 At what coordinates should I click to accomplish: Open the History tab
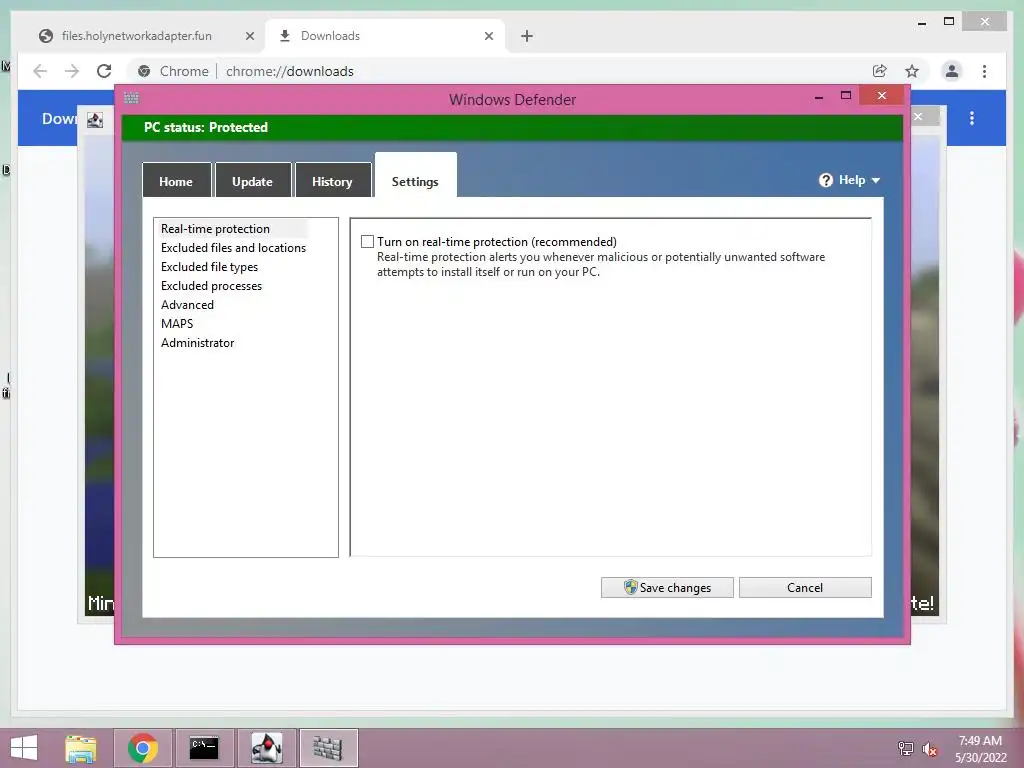pos(332,181)
